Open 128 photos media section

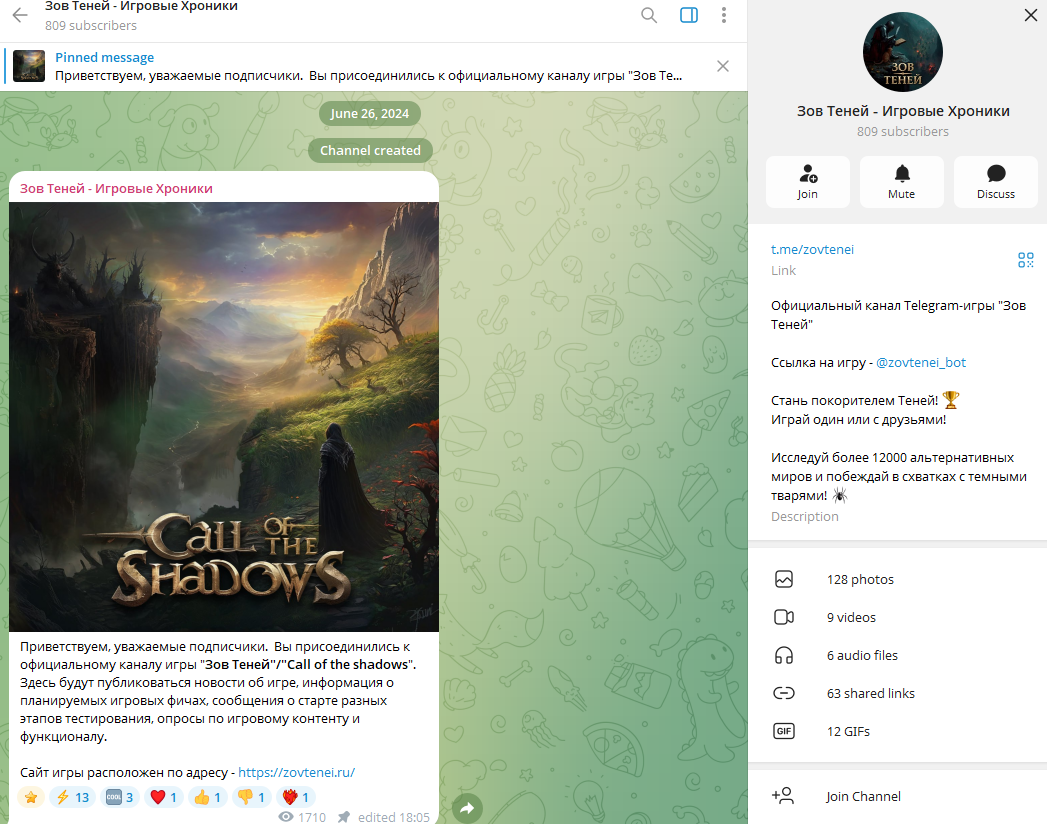pyautogui.click(x=897, y=580)
